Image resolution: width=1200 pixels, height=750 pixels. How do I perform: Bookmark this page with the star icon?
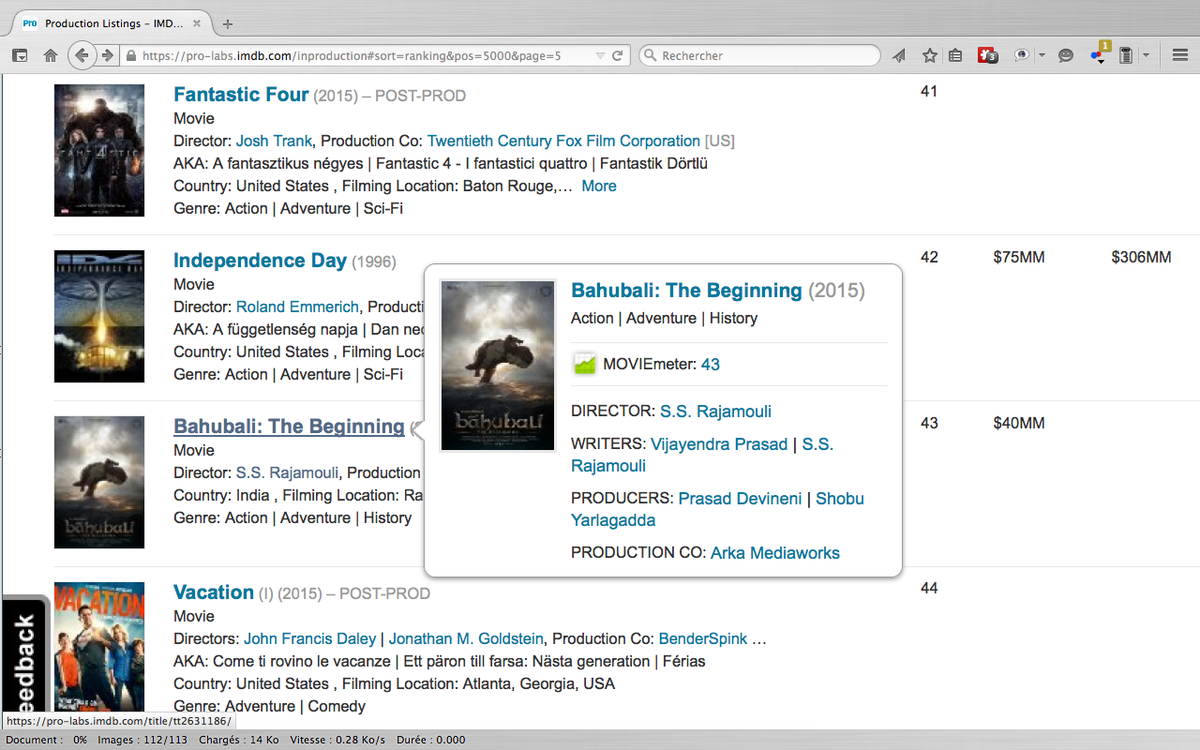click(x=930, y=56)
